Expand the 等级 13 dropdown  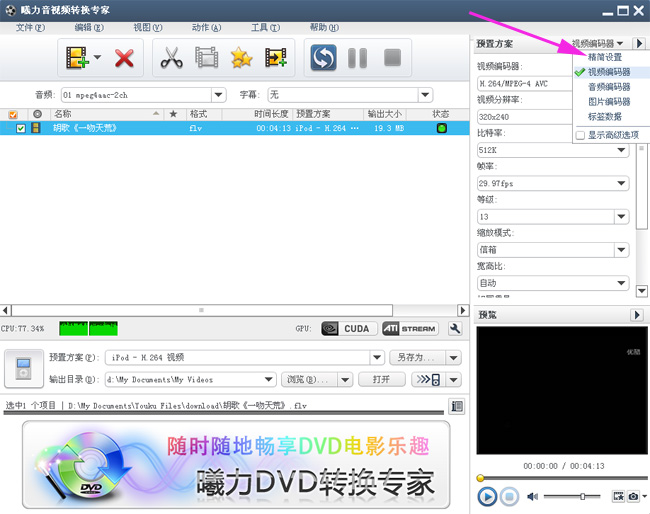point(621,216)
